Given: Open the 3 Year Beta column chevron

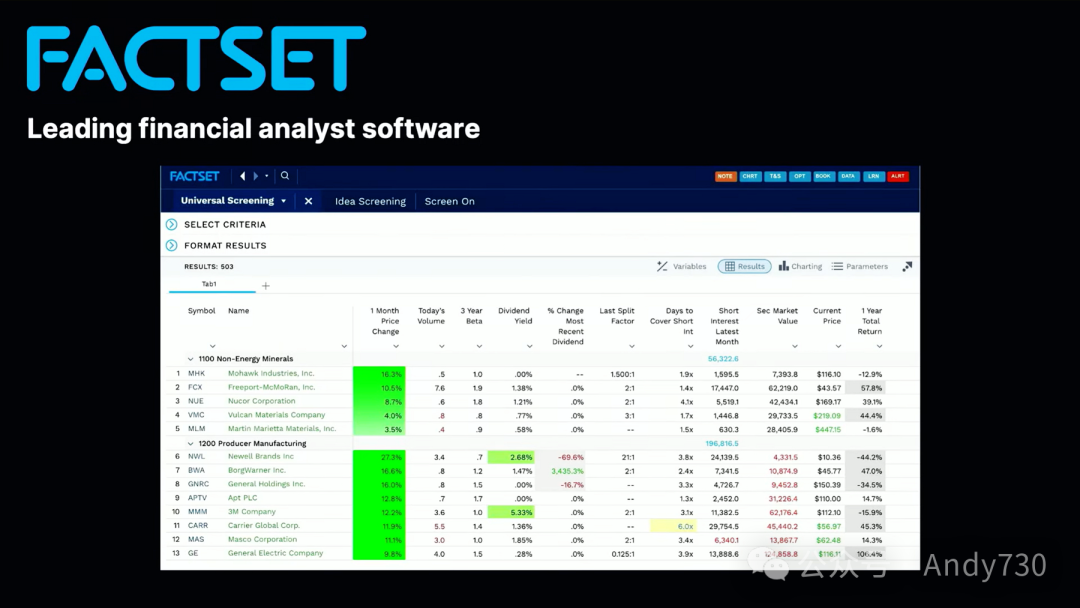Looking at the screenshot, I should click(479, 346).
